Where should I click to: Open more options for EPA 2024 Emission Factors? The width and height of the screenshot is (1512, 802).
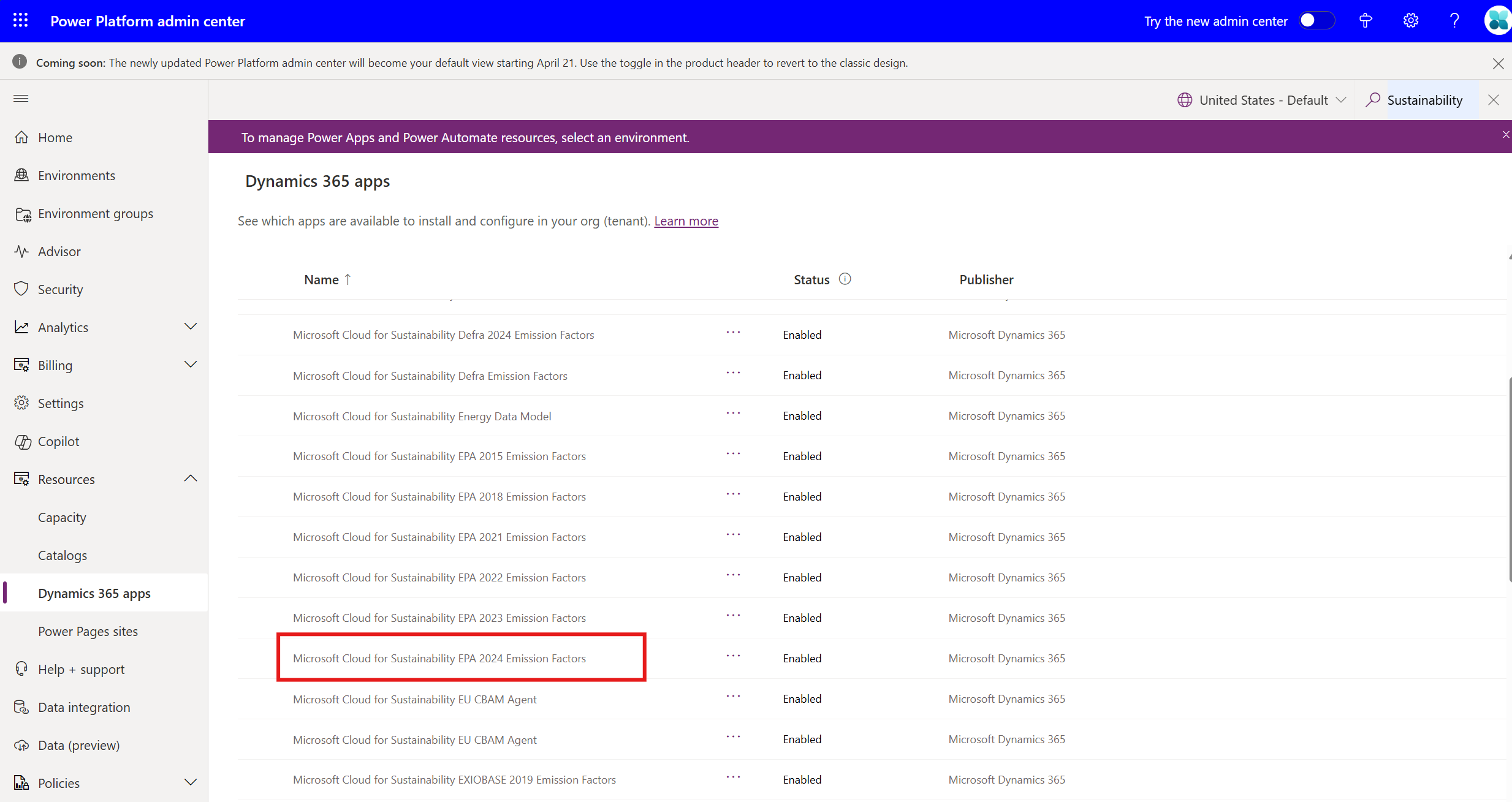(733, 657)
